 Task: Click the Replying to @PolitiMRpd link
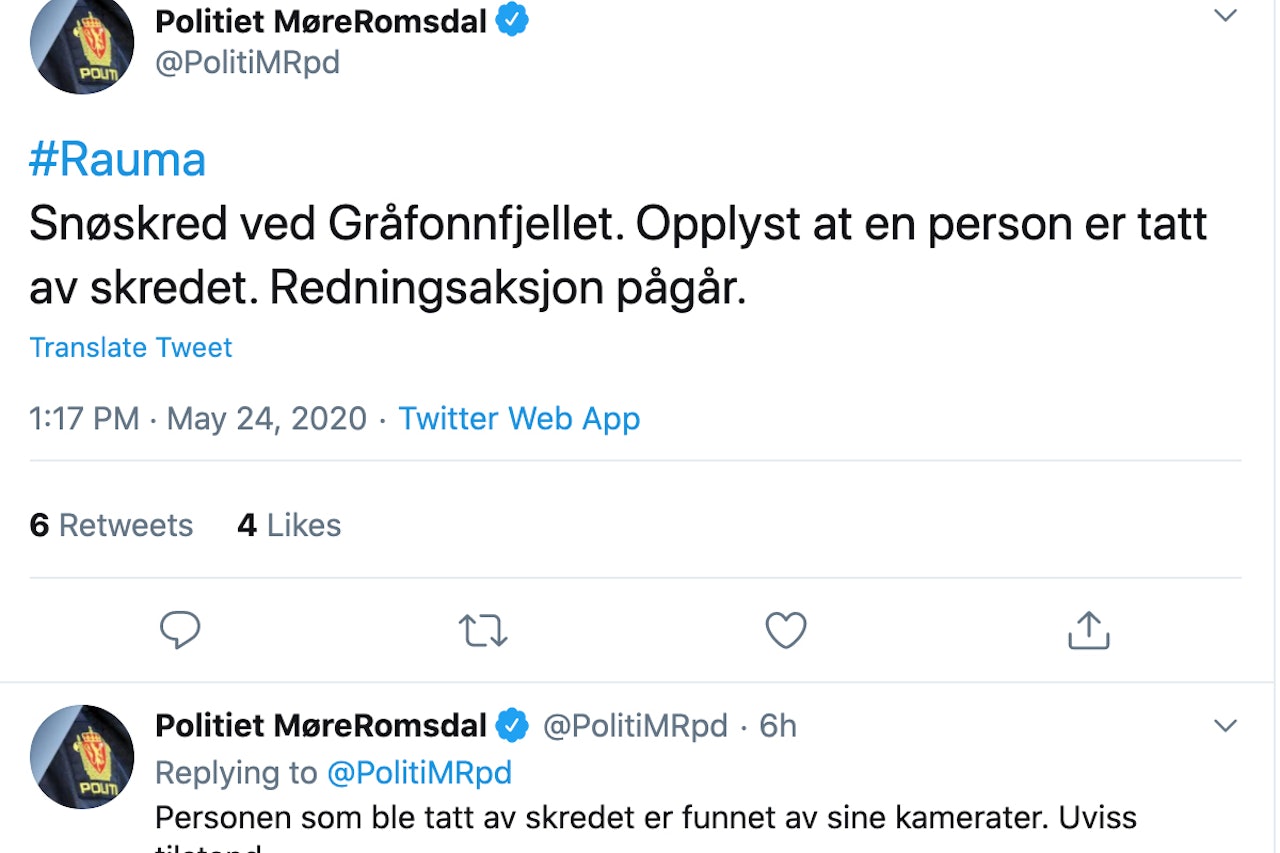420,772
